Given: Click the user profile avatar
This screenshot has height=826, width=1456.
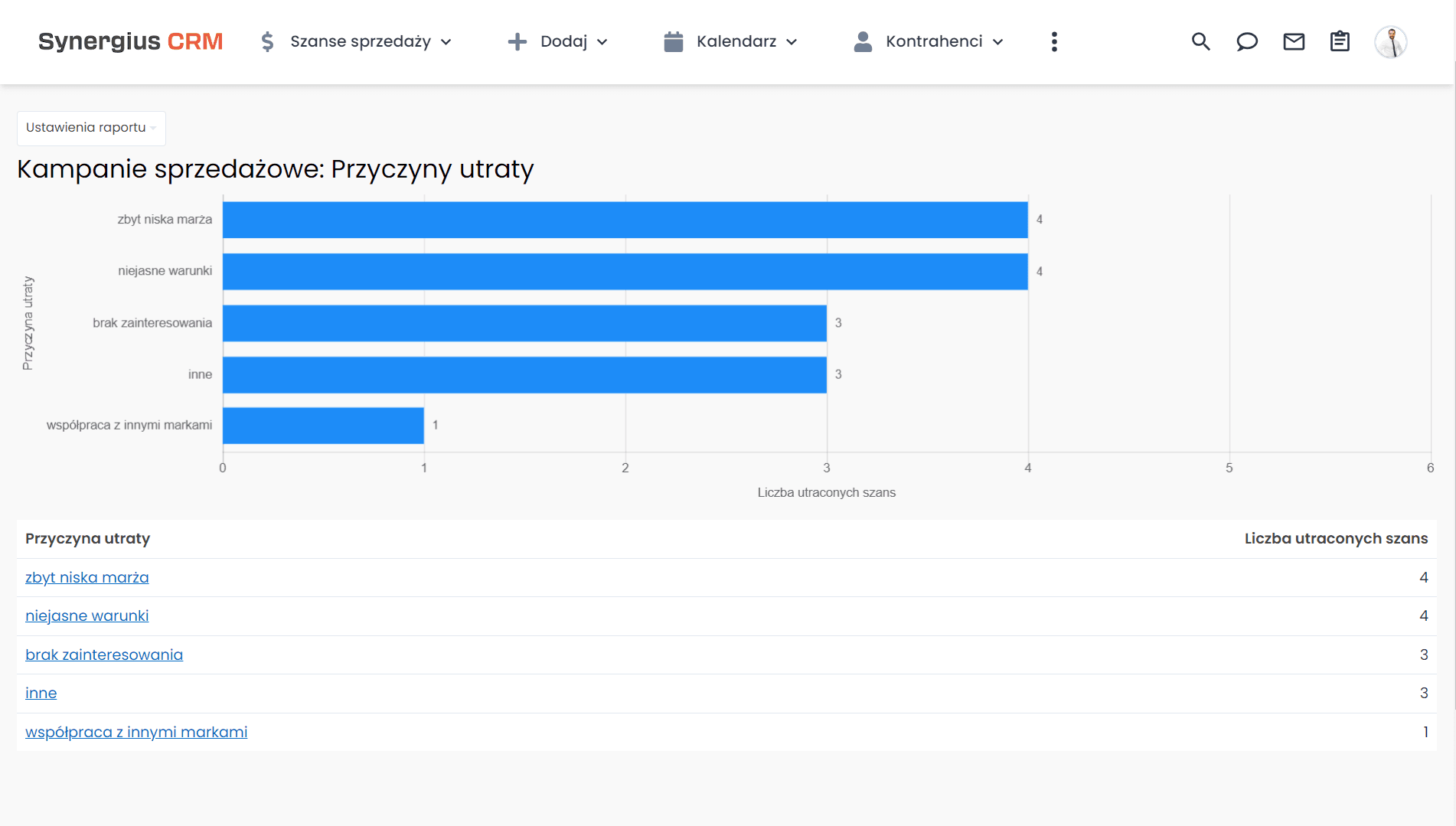Looking at the screenshot, I should click(1392, 42).
